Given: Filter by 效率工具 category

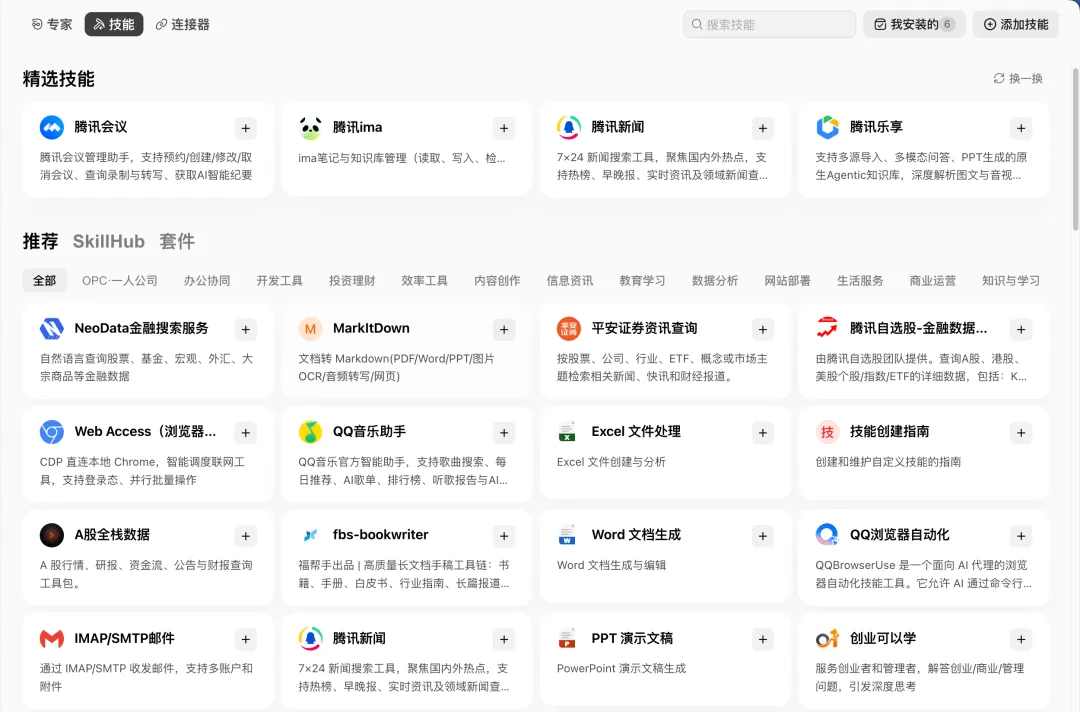Looking at the screenshot, I should coord(424,280).
